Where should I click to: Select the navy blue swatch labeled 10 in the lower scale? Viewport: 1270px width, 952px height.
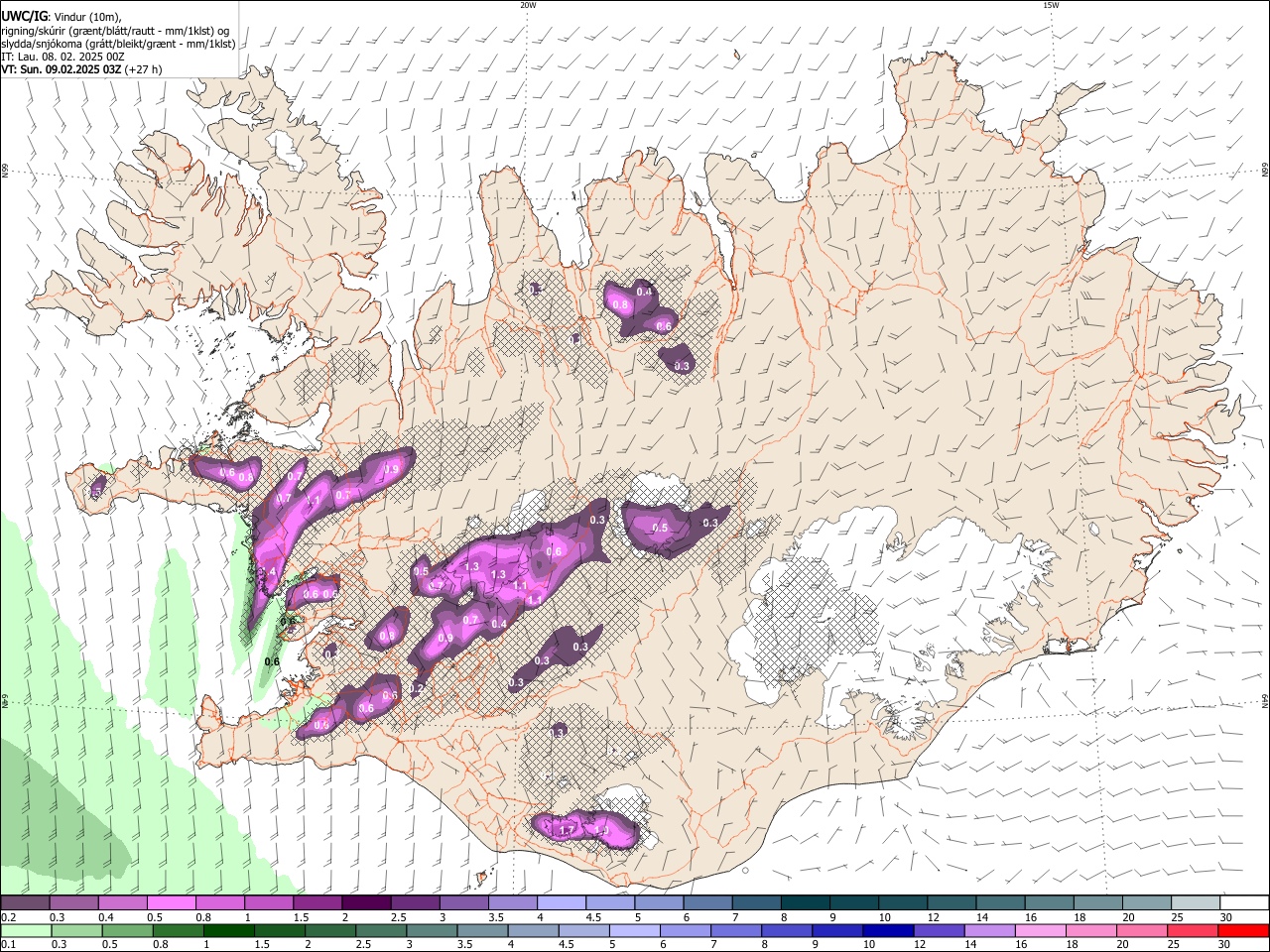coord(889,930)
